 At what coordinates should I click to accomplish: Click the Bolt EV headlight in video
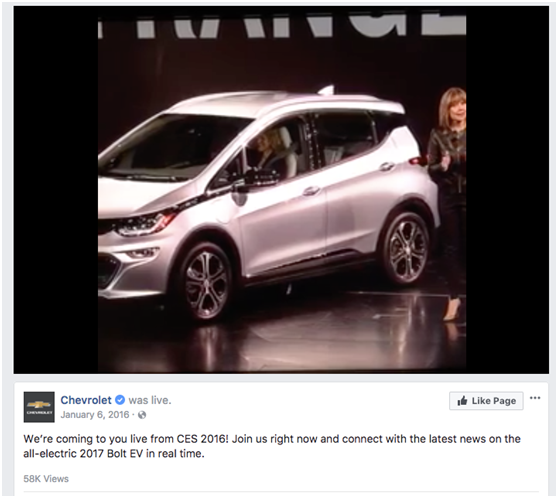coord(143,225)
